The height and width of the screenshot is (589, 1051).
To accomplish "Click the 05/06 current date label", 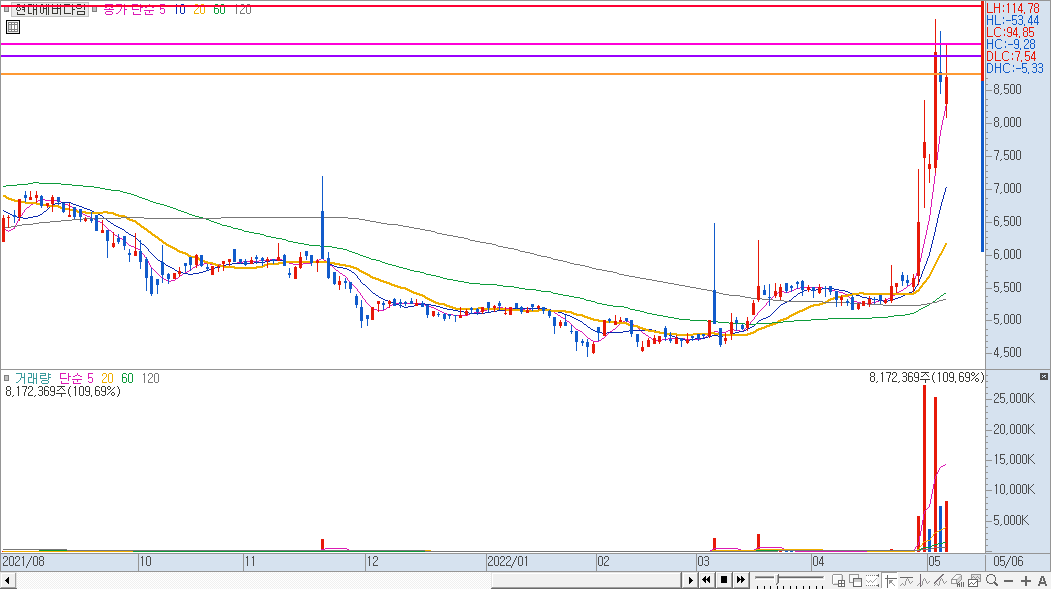I will tap(1008, 562).
